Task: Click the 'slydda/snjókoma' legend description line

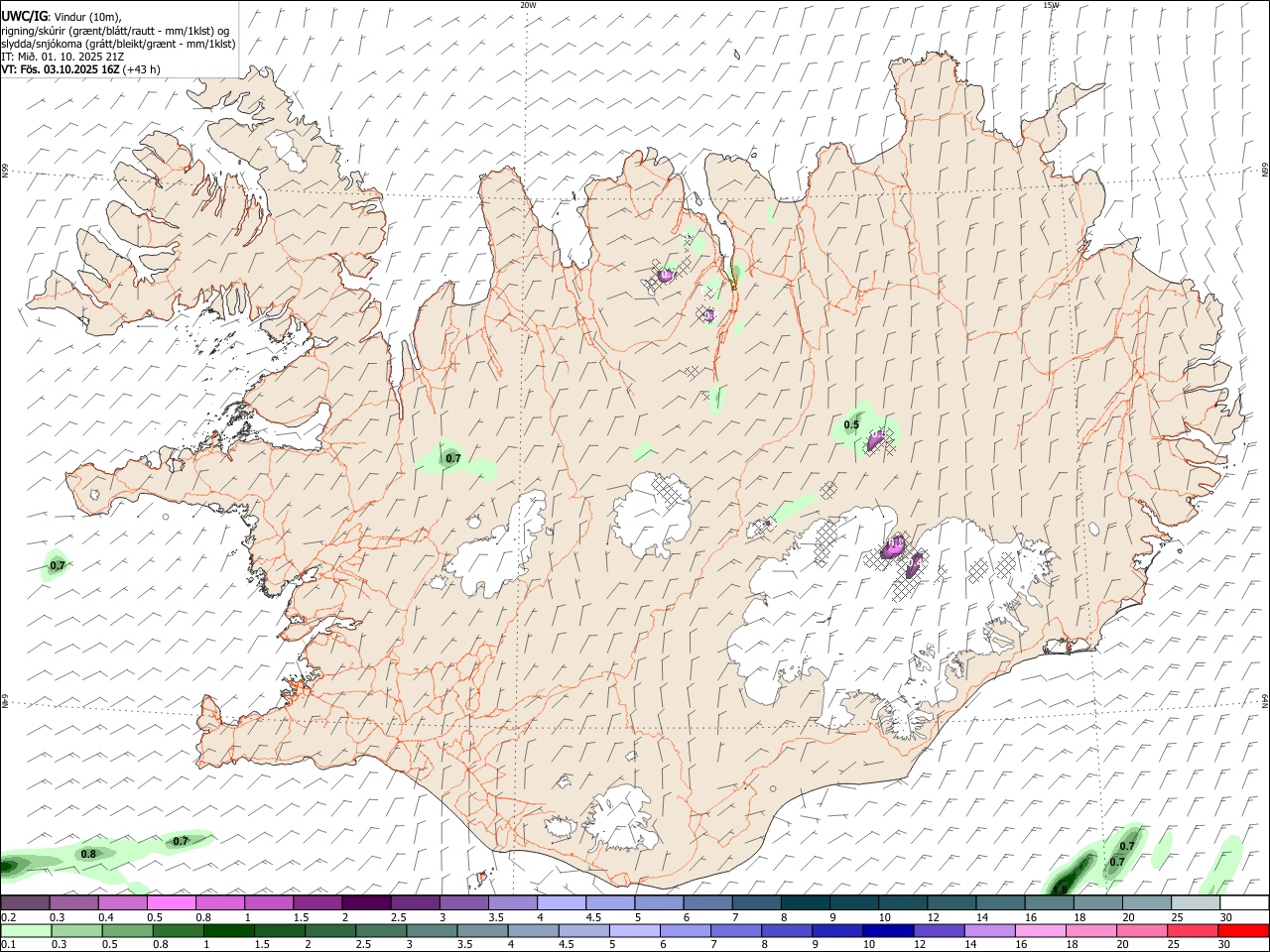Action: click(x=118, y=44)
